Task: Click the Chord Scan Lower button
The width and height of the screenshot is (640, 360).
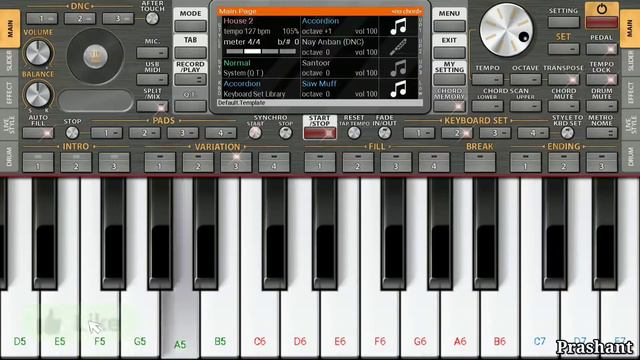Action: pos(487,106)
